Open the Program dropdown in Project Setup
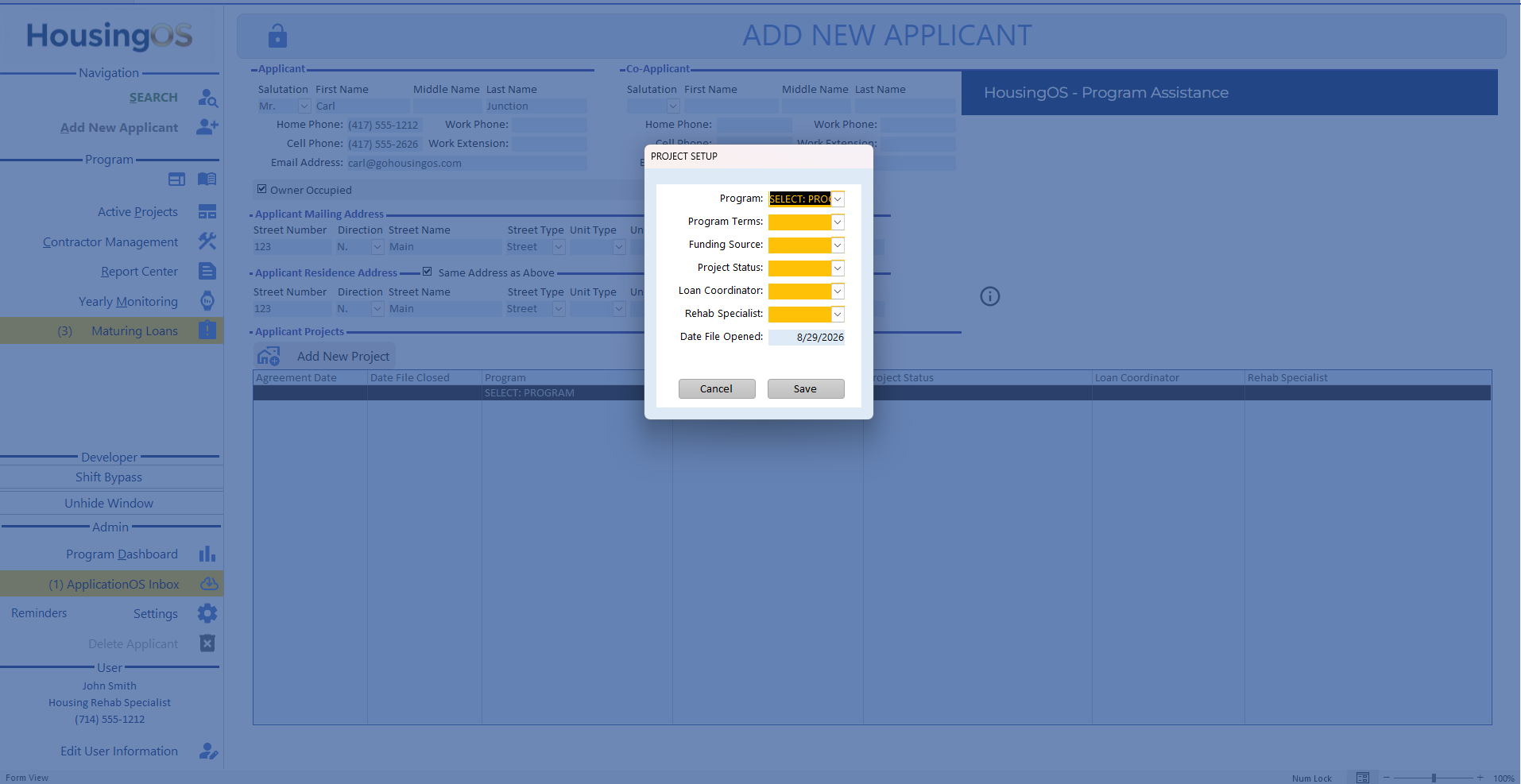The width and height of the screenshot is (1521, 784). (x=838, y=199)
